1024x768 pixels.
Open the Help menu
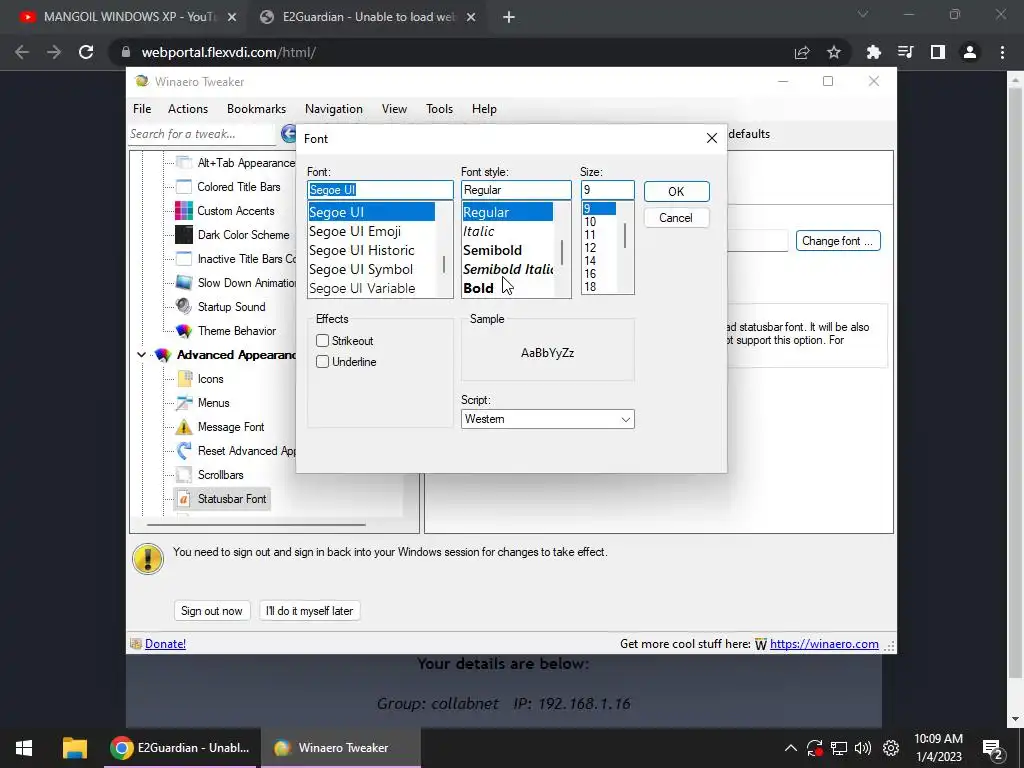(x=484, y=109)
